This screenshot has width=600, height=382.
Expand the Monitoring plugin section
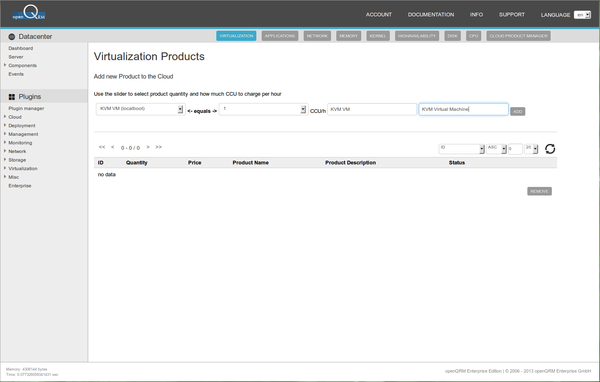coord(20,143)
